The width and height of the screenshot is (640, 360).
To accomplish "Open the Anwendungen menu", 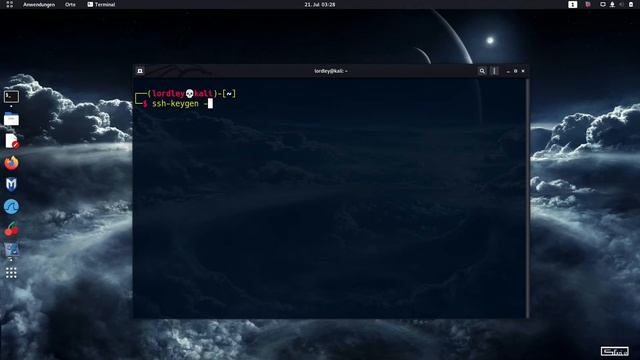I will (39, 4).
